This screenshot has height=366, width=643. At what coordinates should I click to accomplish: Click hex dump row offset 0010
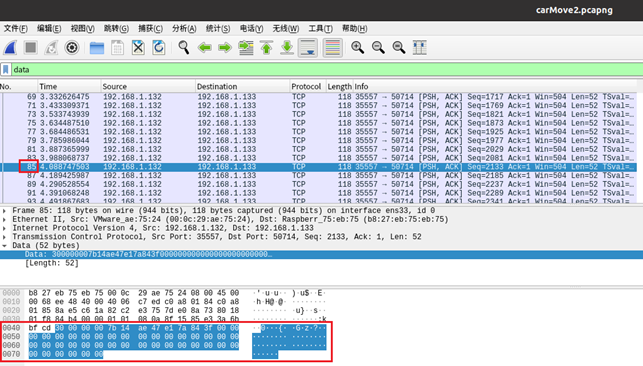11,302
